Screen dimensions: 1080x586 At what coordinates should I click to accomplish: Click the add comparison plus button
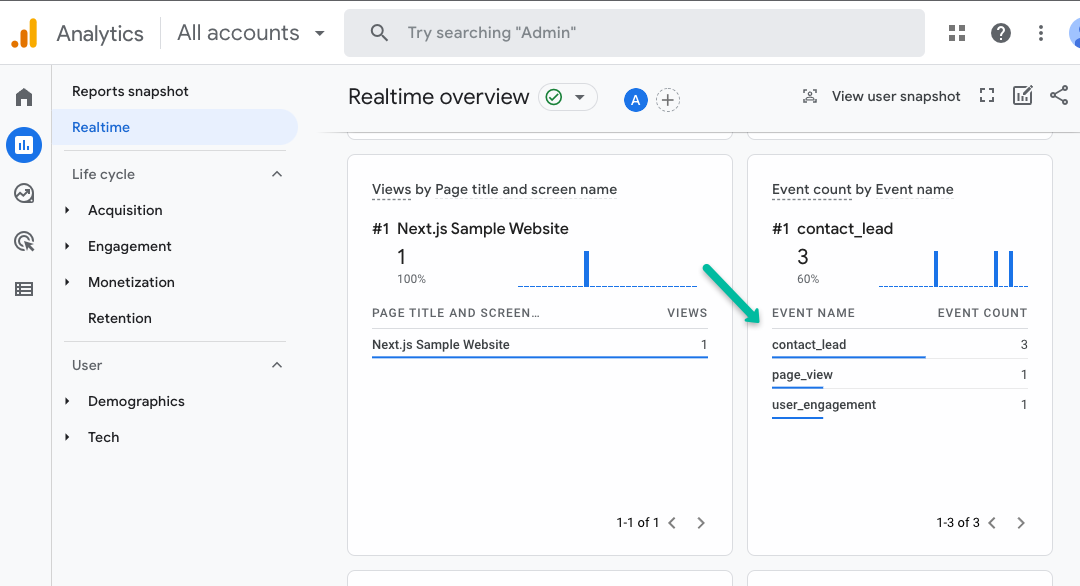coord(668,99)
